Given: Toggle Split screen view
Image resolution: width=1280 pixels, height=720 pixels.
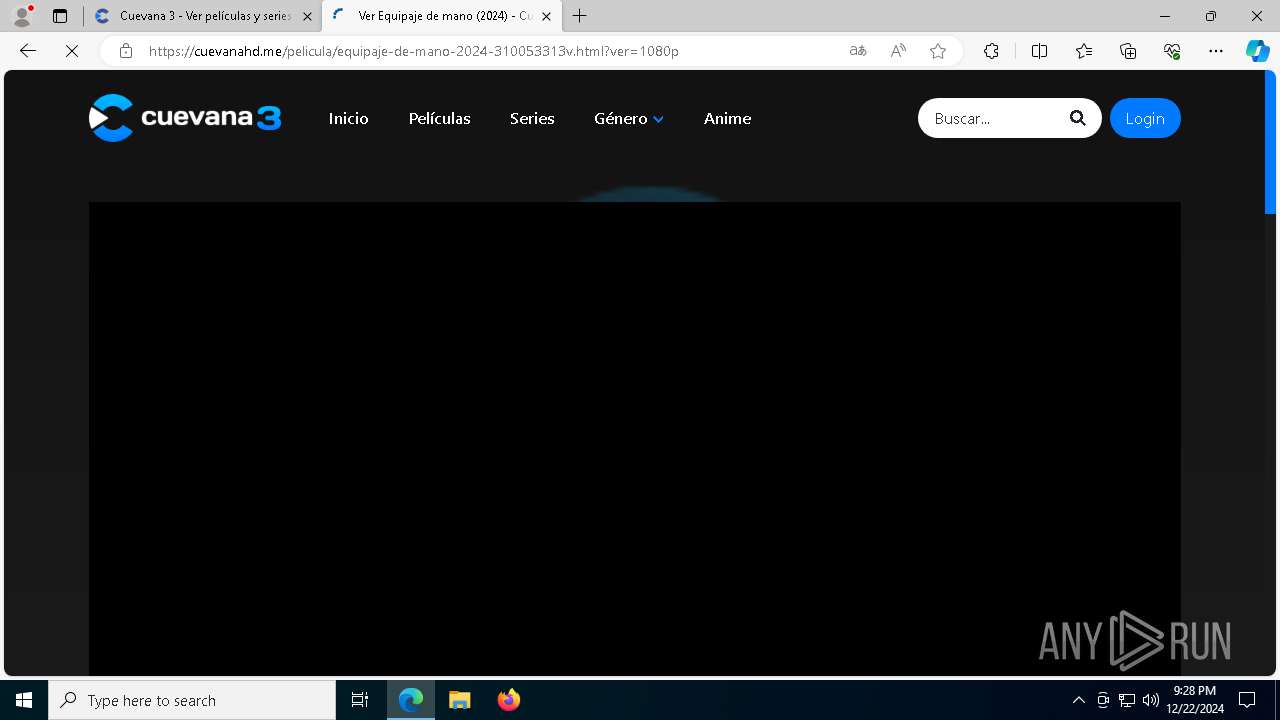Looking at the screenshot, I should [1039, 51].
